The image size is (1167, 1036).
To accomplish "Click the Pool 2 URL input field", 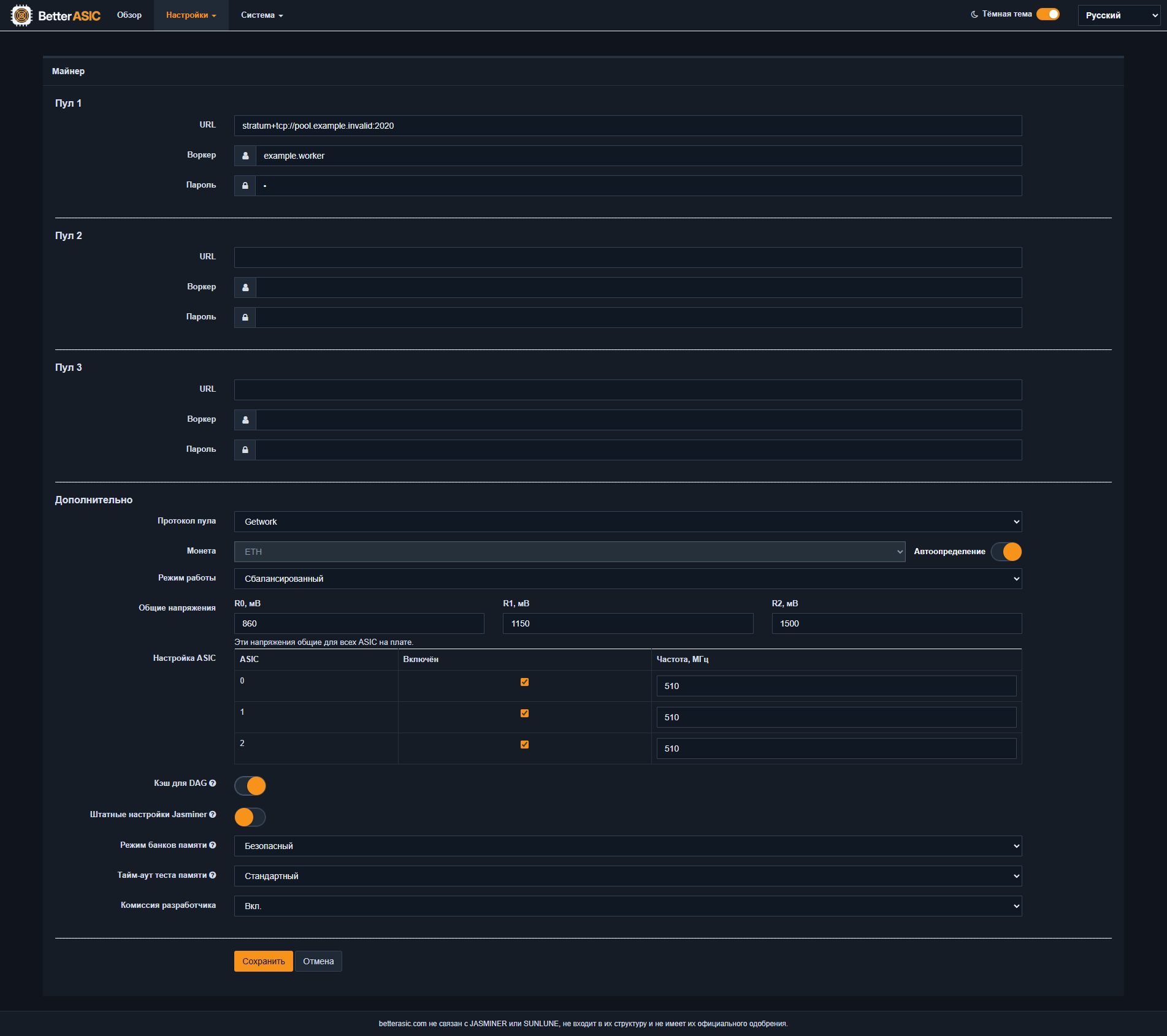I will 628,257.
